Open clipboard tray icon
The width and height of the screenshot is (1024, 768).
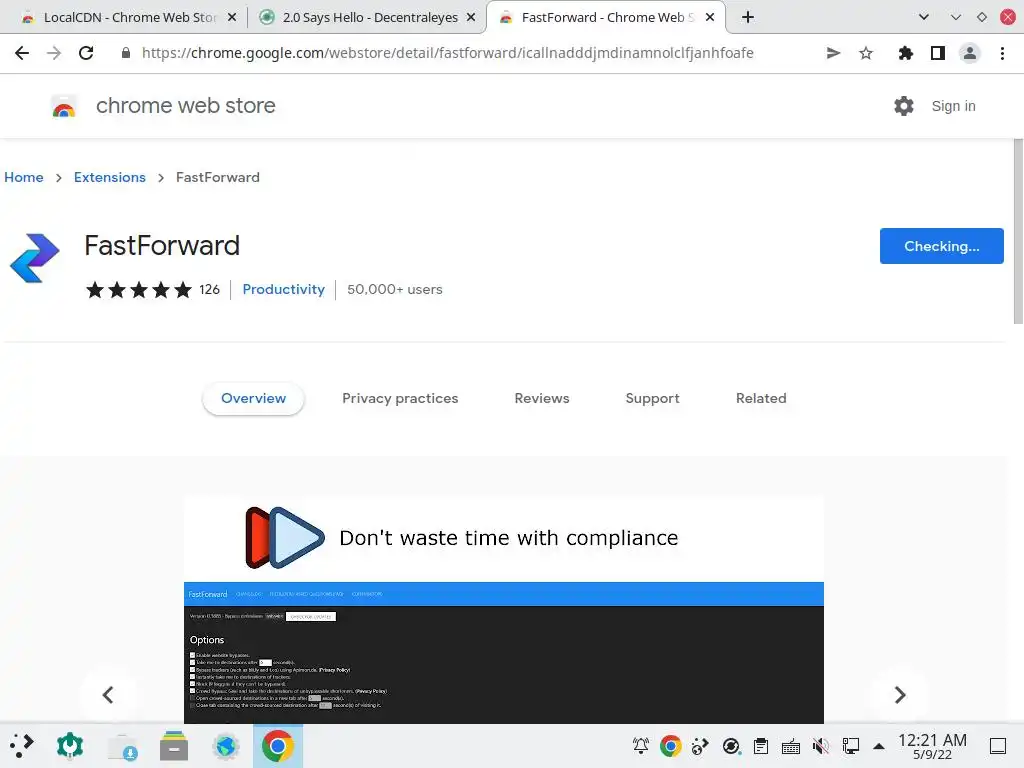coord(761,746)
